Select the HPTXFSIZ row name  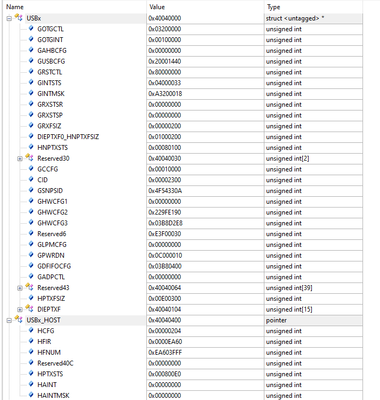[x=51, y=298]
